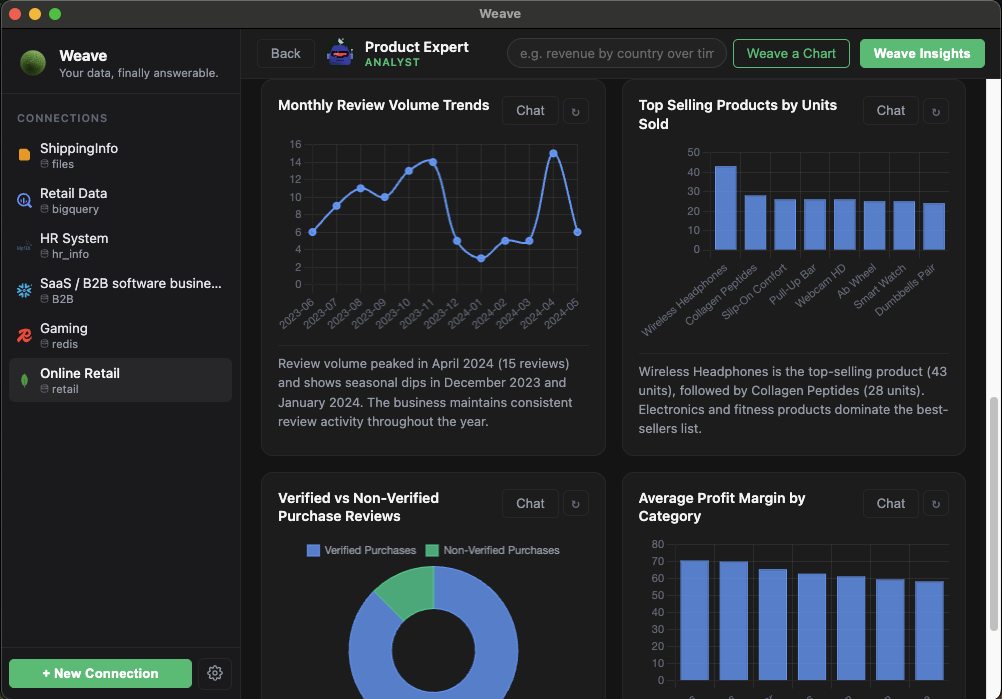
Task: Refresh the Monthly Review Volume Trends chart
Action: (x=575, y=112)
